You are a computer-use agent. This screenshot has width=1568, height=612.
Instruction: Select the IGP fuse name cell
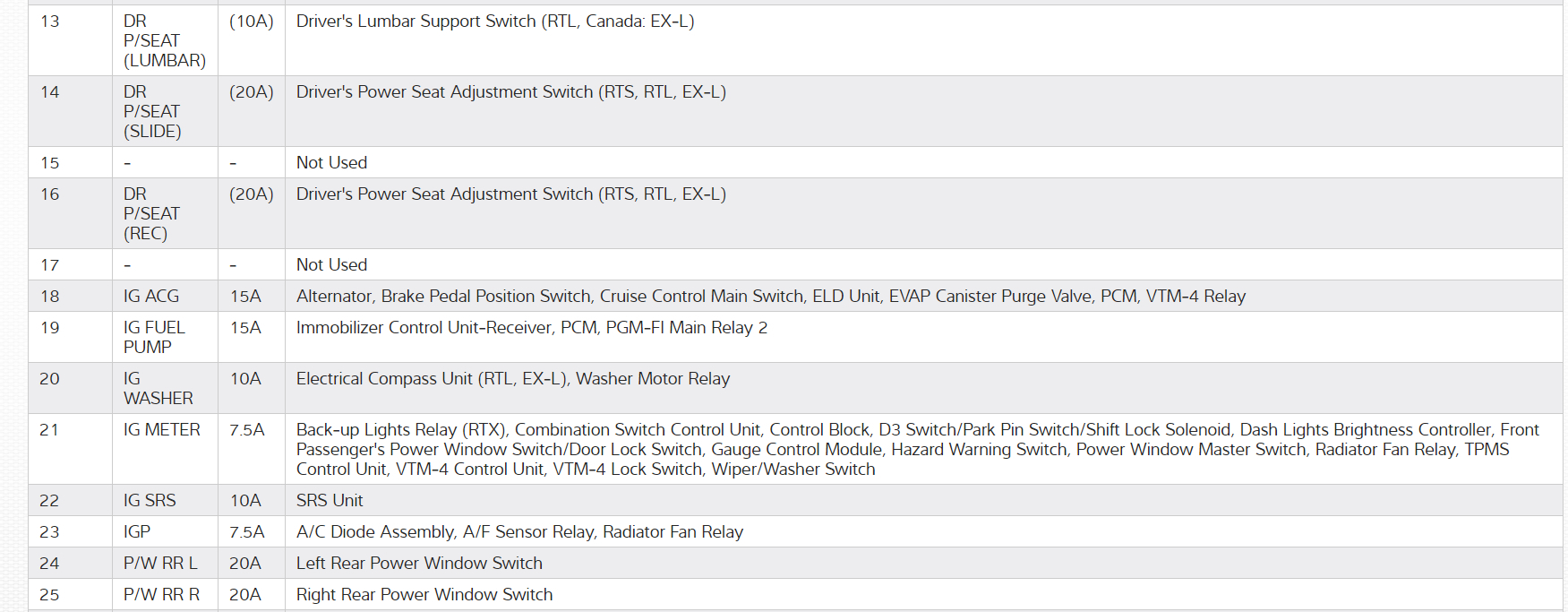pos(137,532)
